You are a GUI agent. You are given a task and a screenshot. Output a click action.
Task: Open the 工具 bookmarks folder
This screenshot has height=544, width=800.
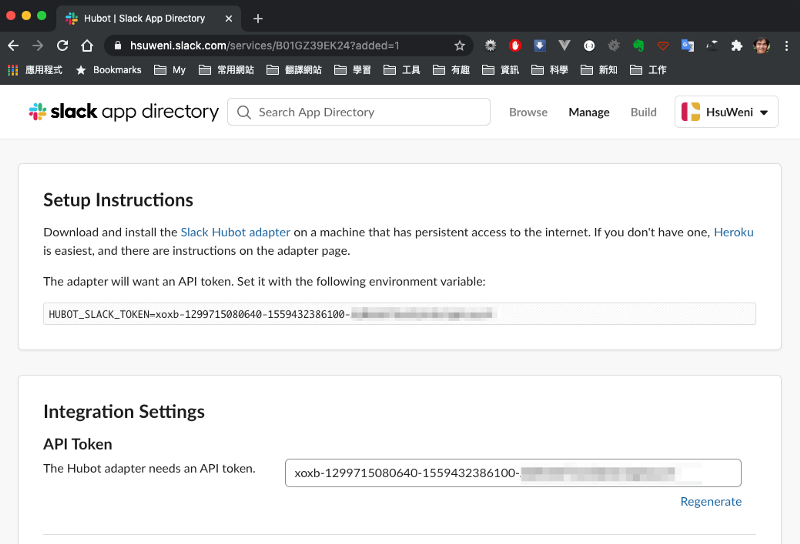point(402,70)
